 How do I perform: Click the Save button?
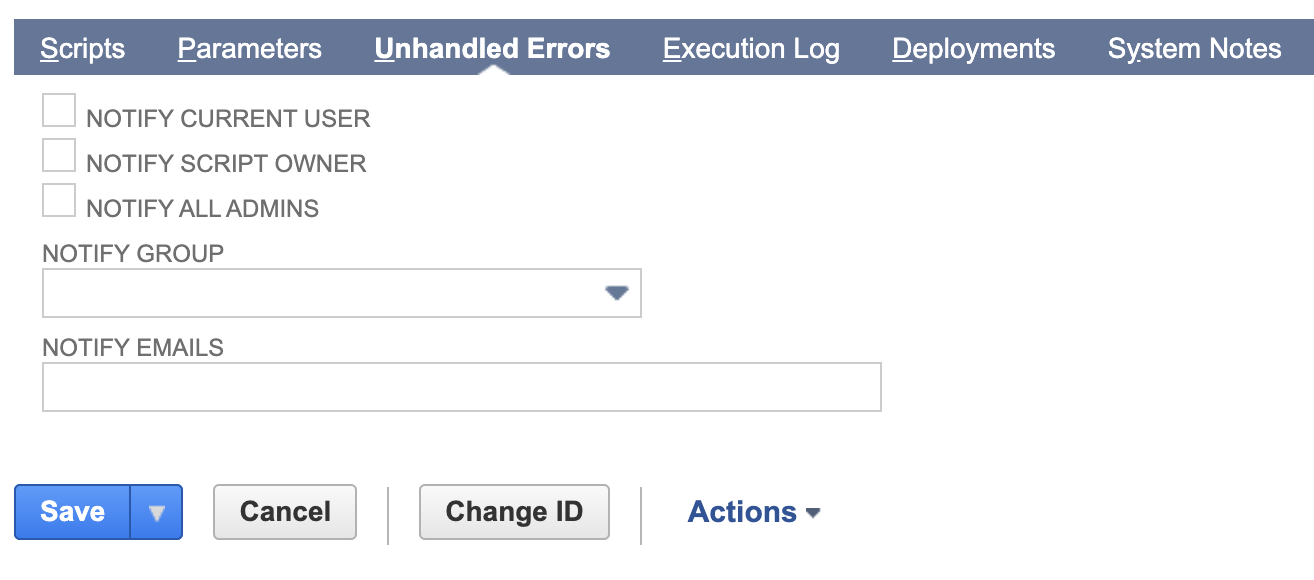(71, 512)
